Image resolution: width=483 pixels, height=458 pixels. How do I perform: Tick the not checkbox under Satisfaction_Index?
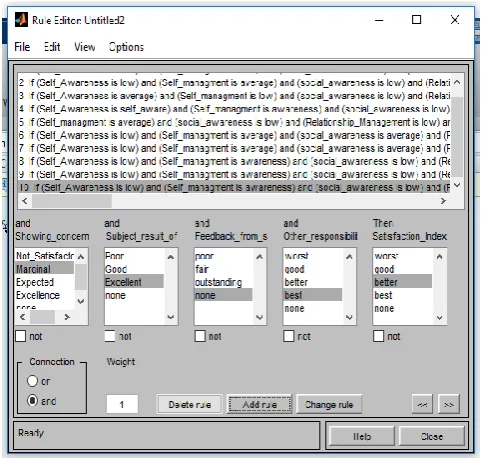point(378,336)
